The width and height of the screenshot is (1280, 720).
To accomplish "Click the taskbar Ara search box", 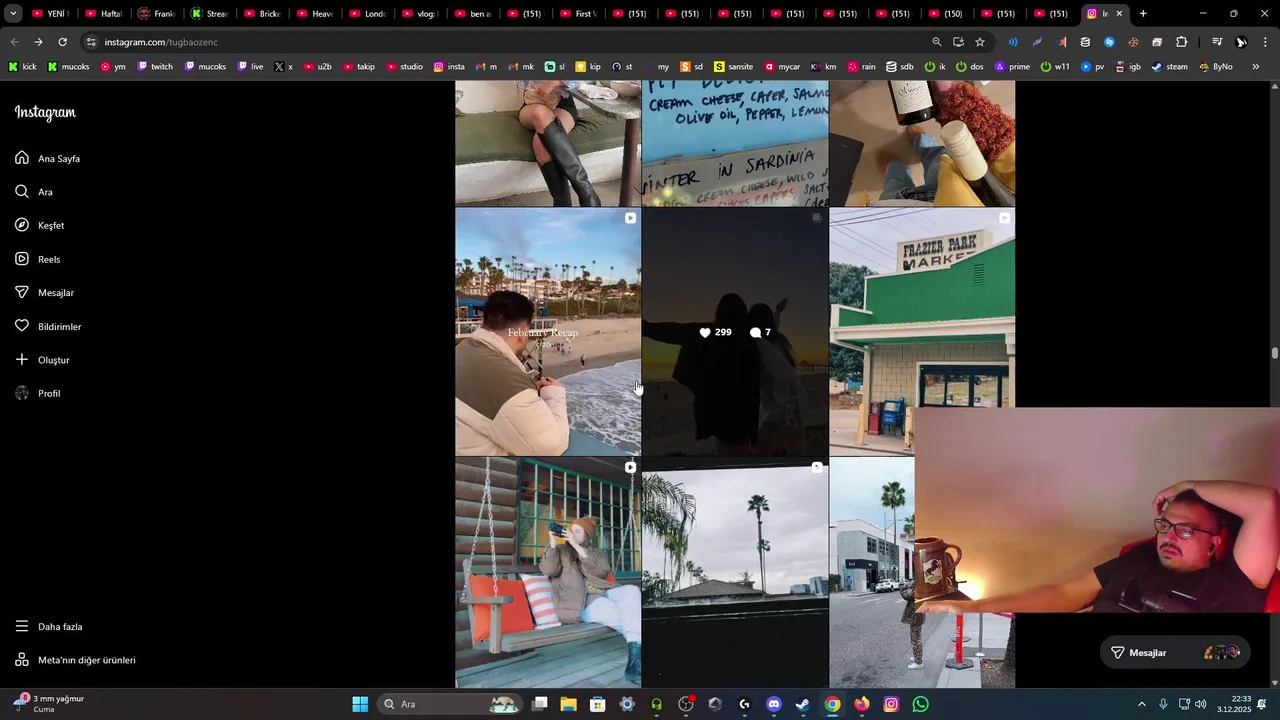I will tap(452, 704).
